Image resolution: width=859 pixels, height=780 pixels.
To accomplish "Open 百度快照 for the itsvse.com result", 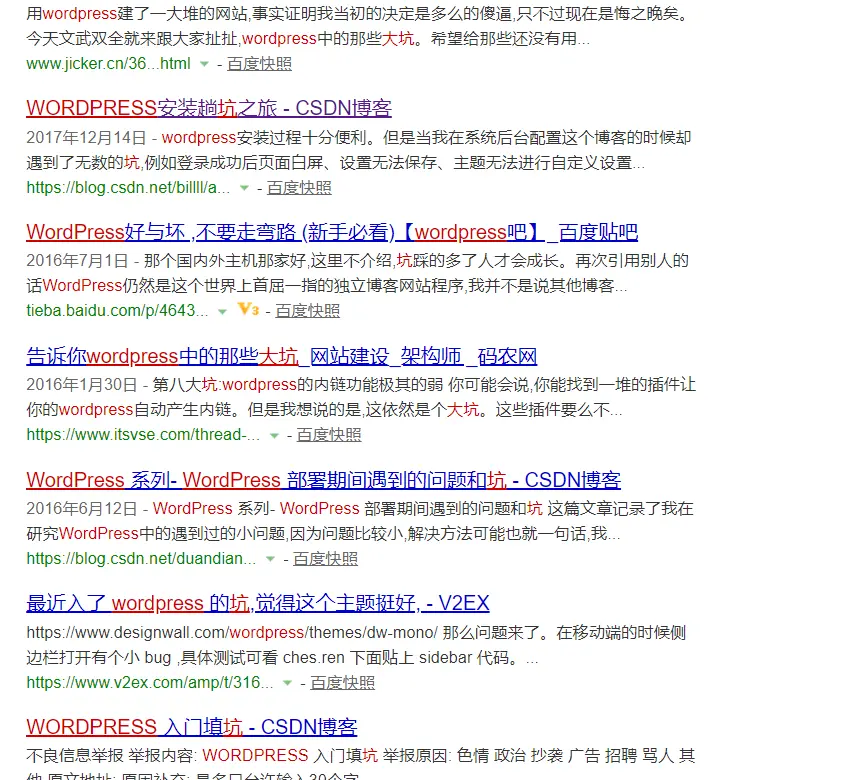I will click(x=329, y=435).
